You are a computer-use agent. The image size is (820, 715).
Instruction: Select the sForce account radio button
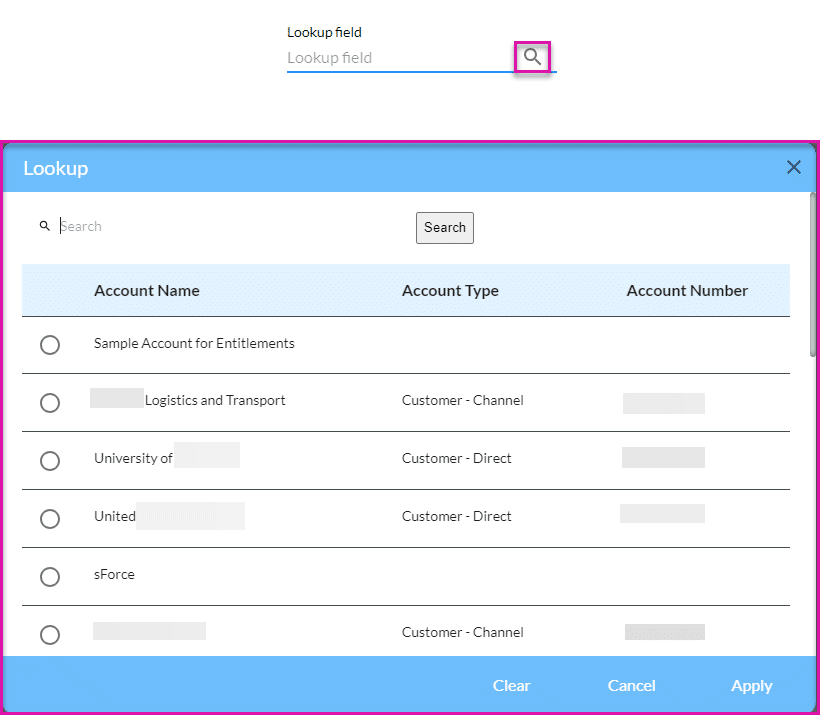(x=50, y=577)
